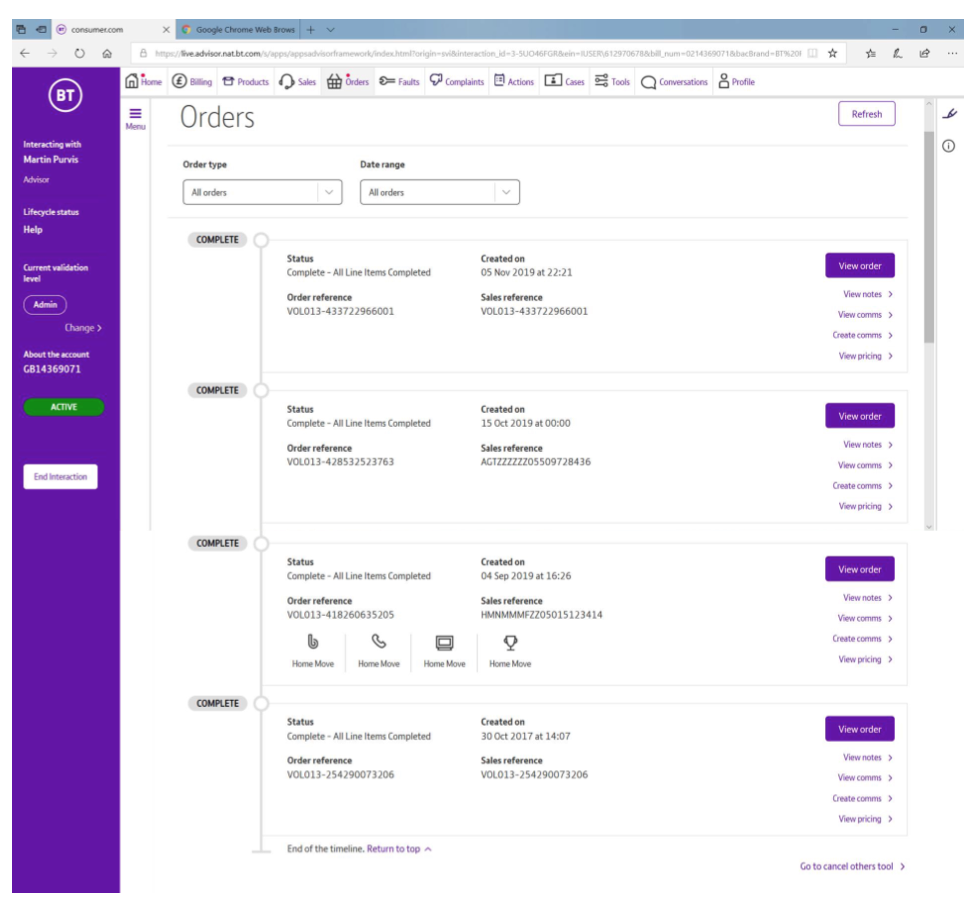Open the Cases tab

(x=564, y=82)
